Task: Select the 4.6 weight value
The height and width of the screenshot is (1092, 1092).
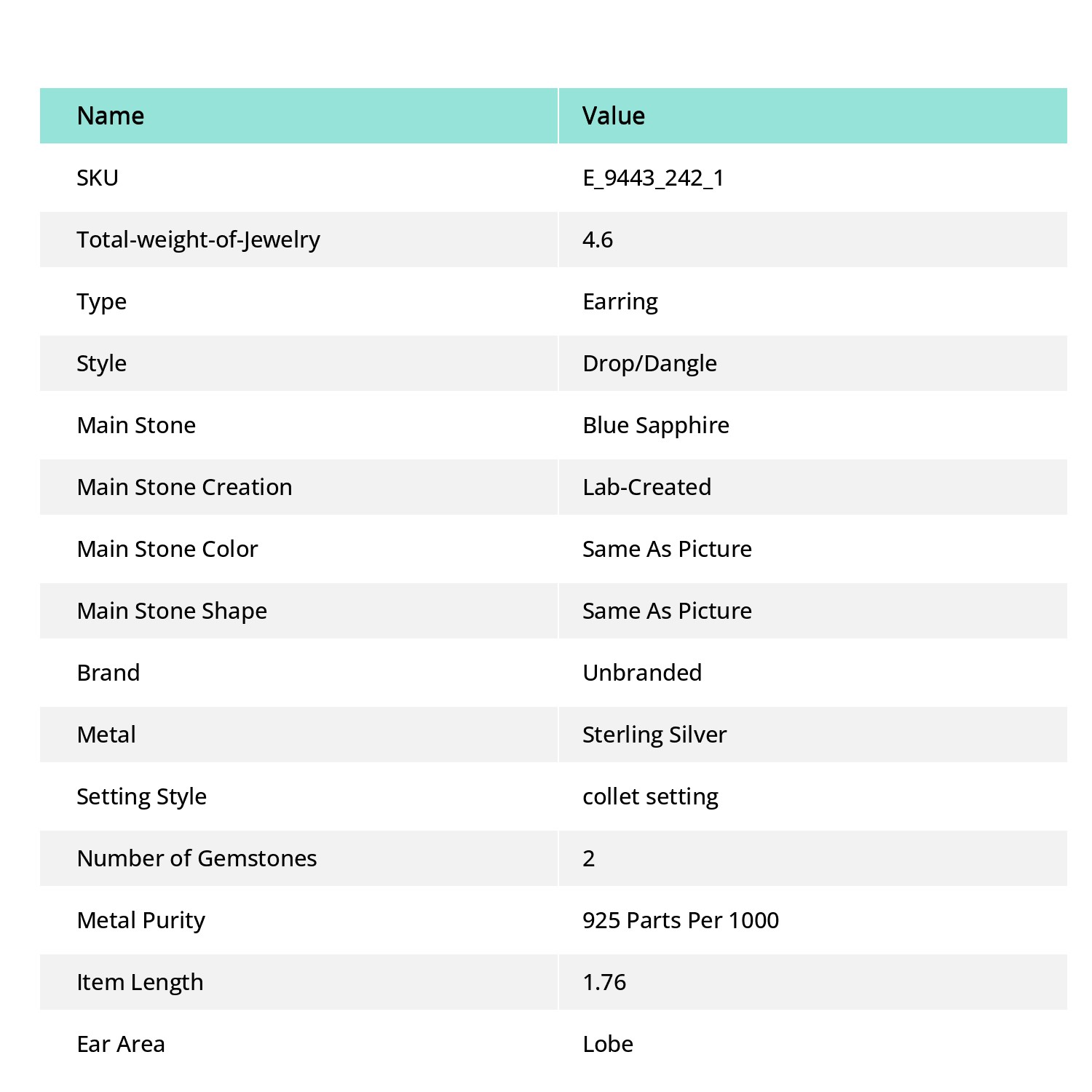Action: pyautogui.click(x=598, y=240)
